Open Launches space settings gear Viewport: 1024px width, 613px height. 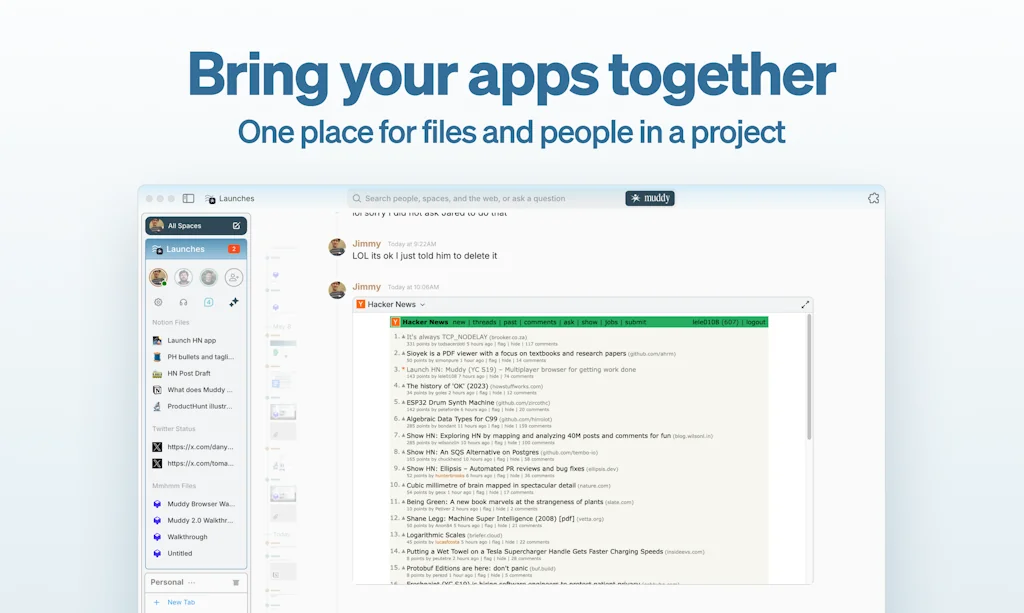158,302
